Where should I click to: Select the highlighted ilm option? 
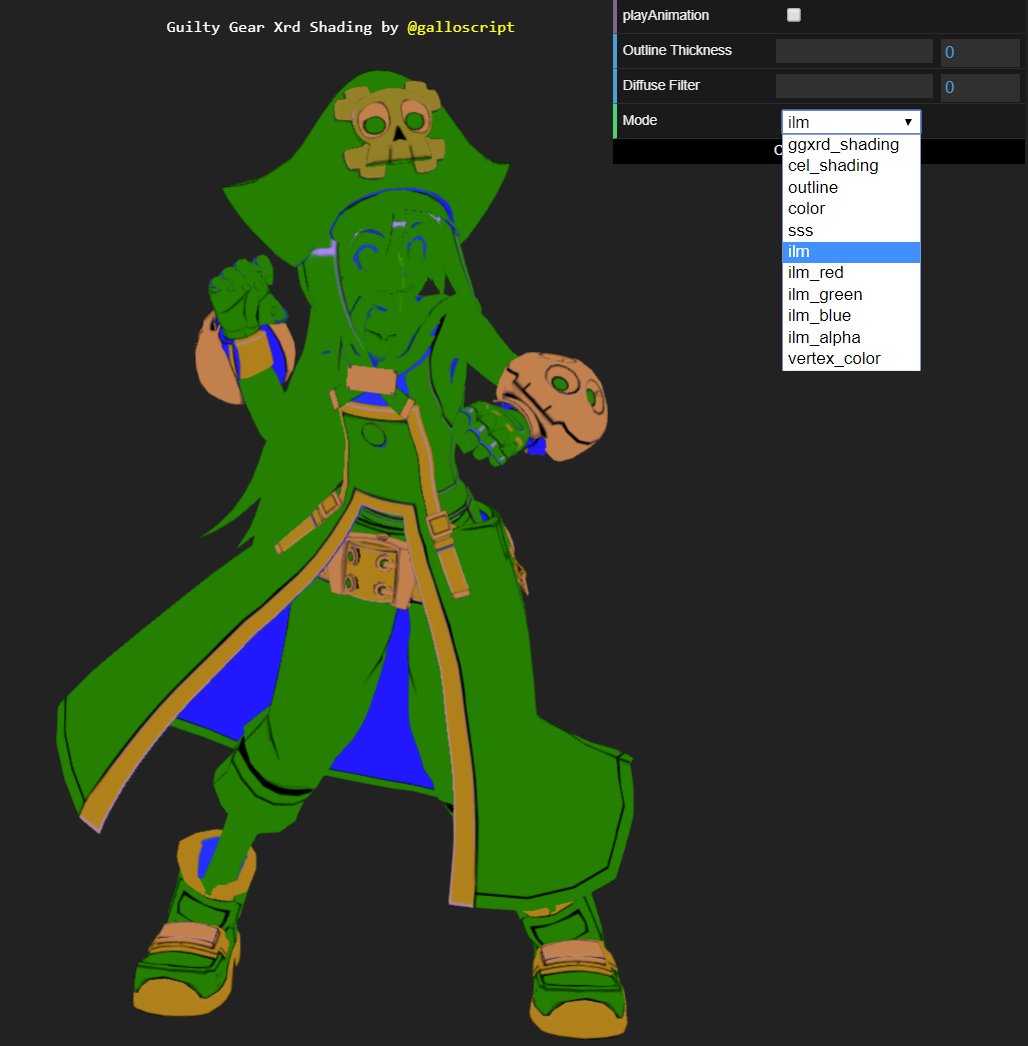coord(851,251)
